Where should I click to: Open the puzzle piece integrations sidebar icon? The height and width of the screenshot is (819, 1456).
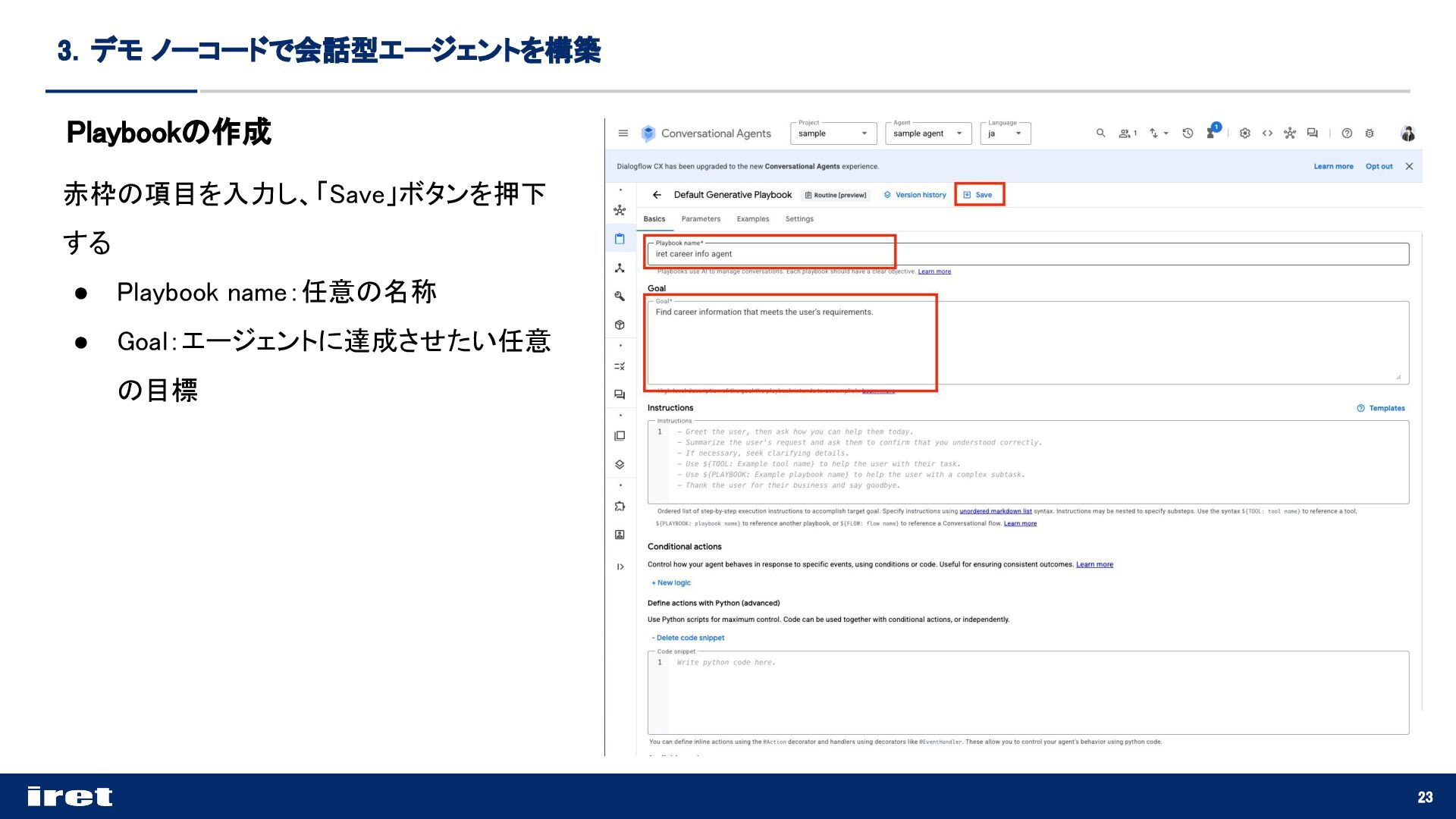point(620,506)
